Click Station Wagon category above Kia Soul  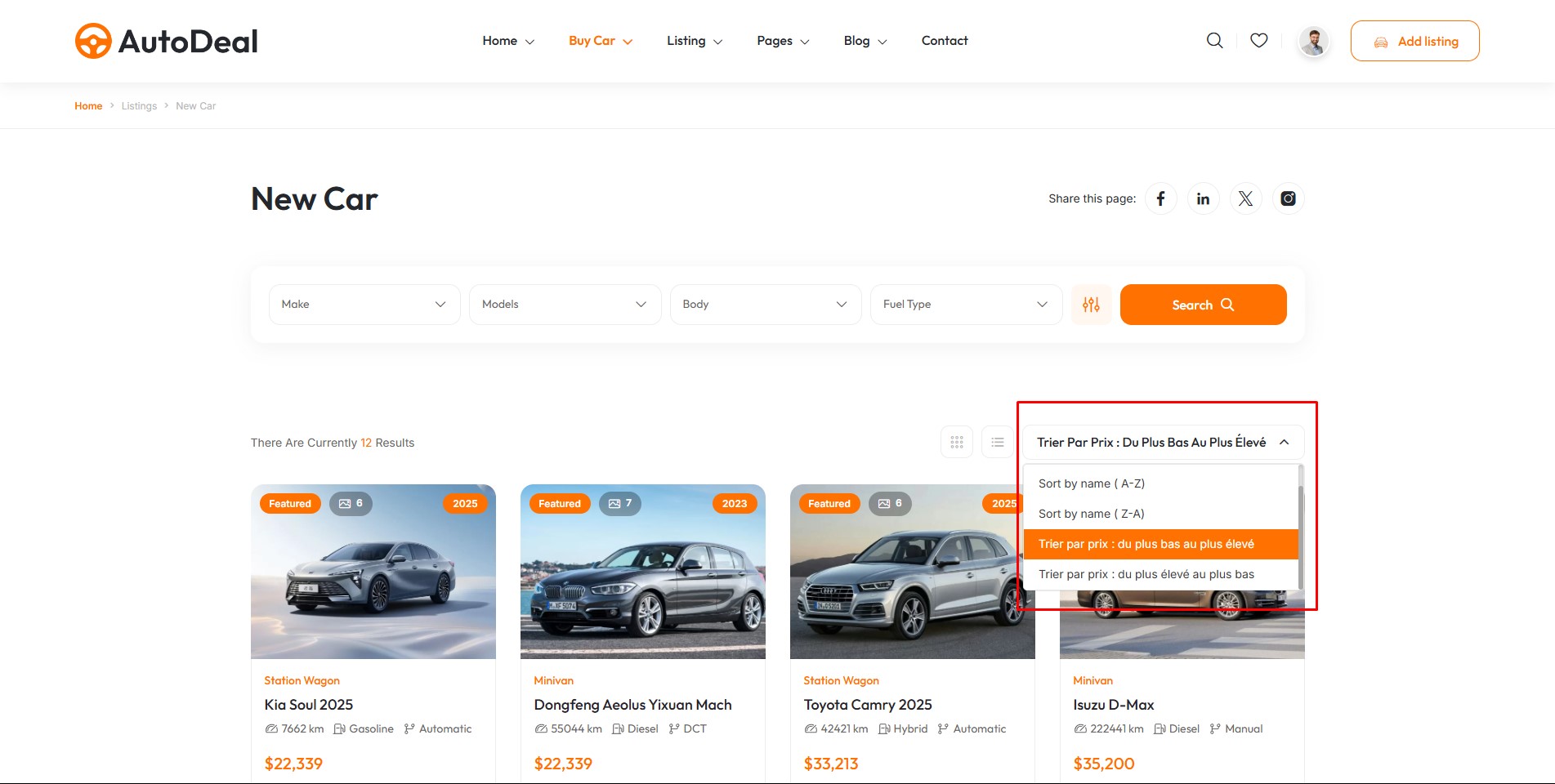(x=302, y=680)
